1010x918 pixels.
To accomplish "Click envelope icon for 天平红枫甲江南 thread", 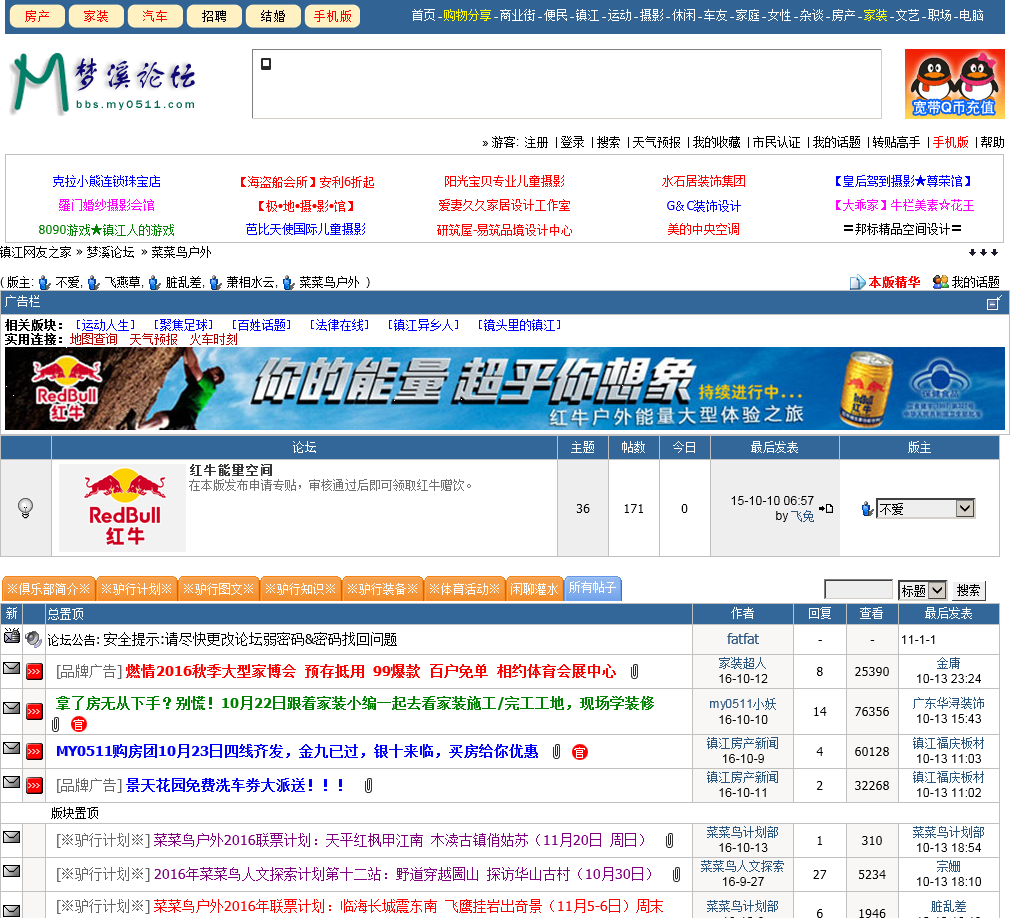I will pos(11,837).
